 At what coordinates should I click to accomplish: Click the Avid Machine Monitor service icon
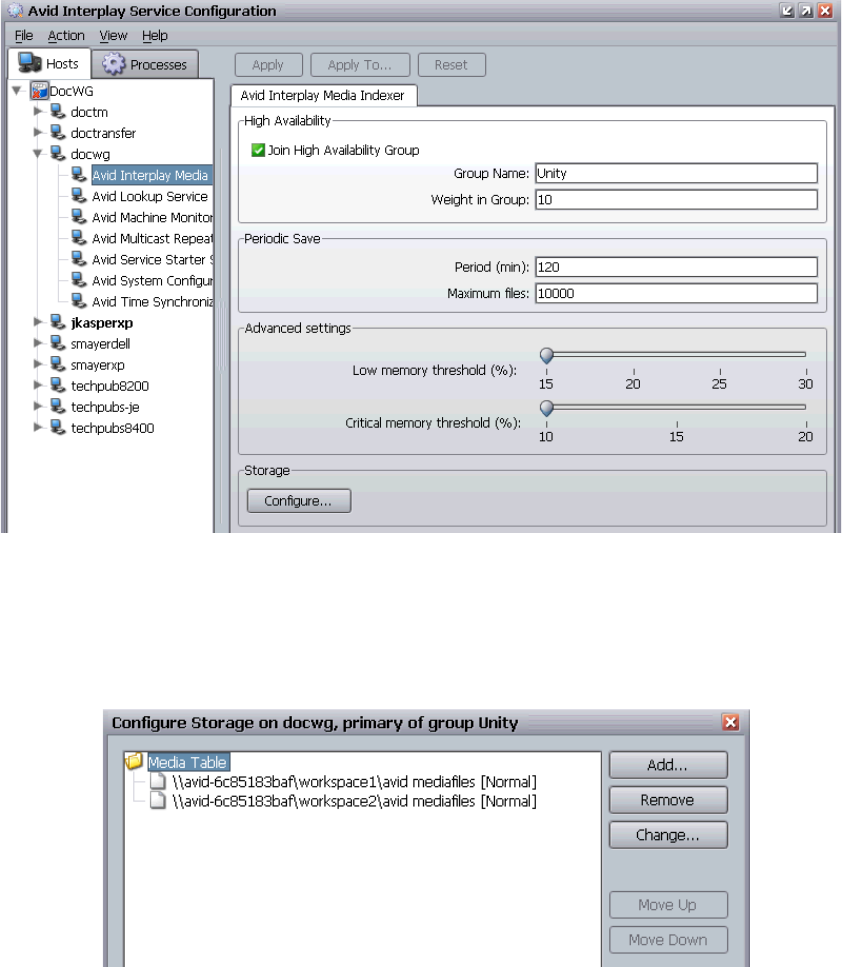click(x=79, y=216)
